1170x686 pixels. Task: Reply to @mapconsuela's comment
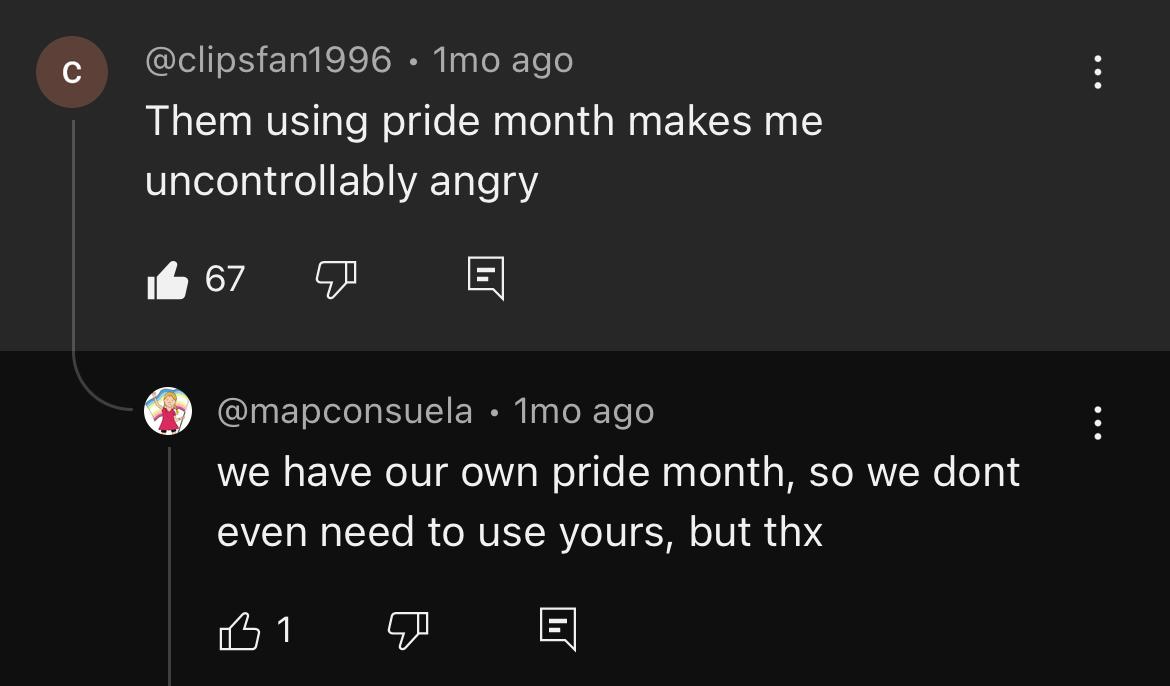click(558, 629)
